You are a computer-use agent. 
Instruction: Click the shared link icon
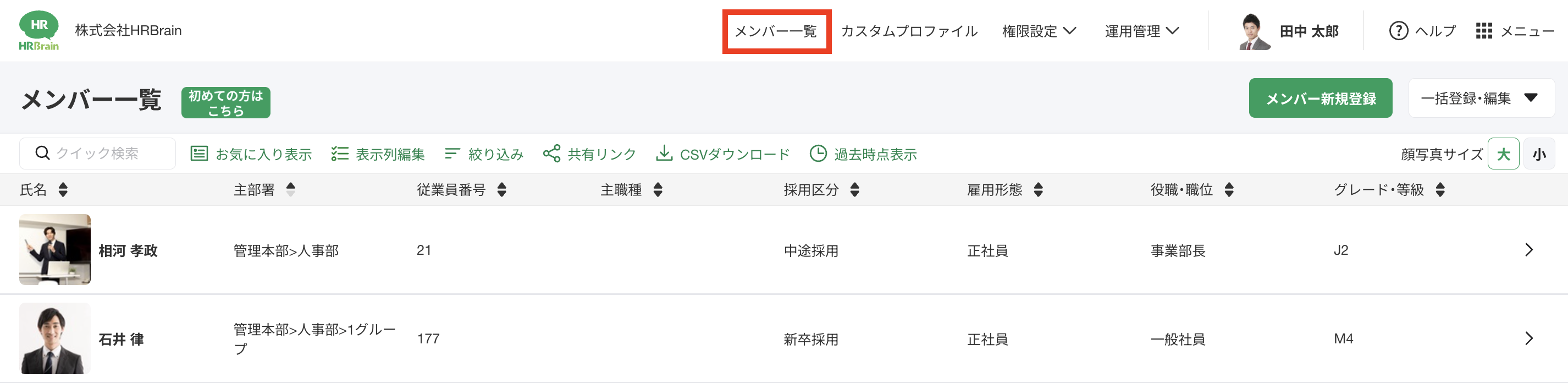pos(551,154)
